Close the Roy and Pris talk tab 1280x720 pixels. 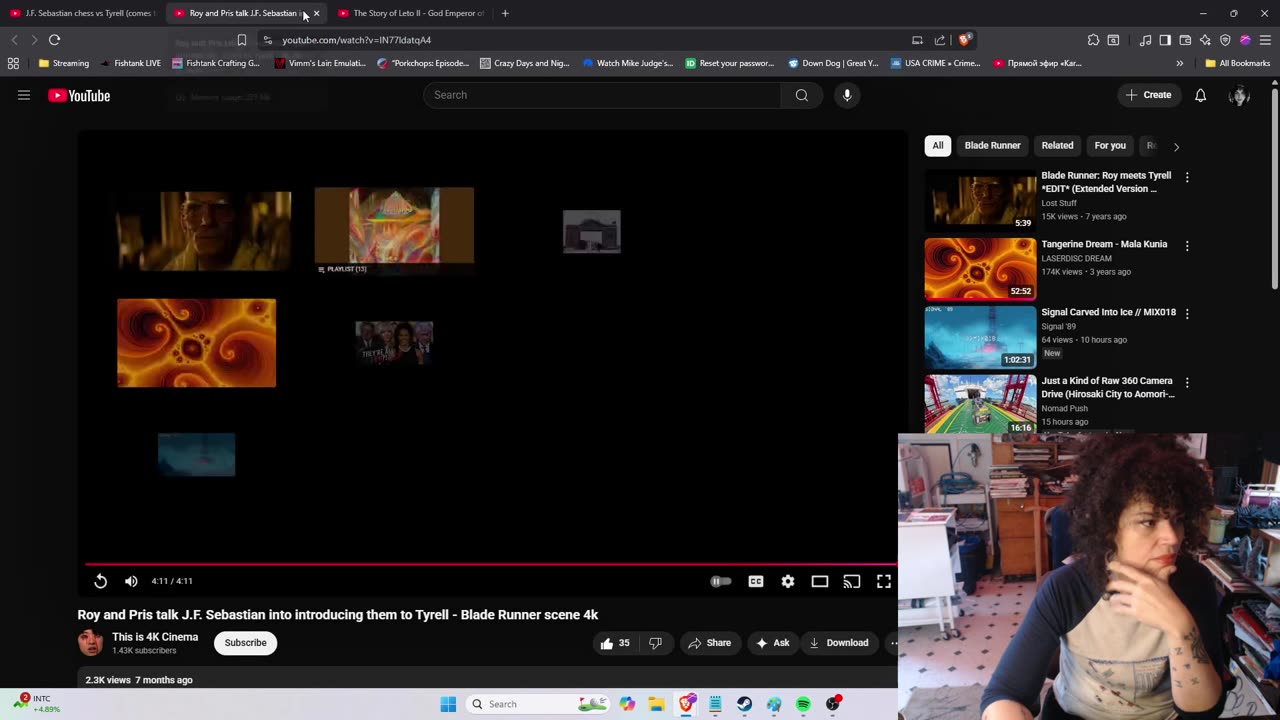[x=316, y=13]
